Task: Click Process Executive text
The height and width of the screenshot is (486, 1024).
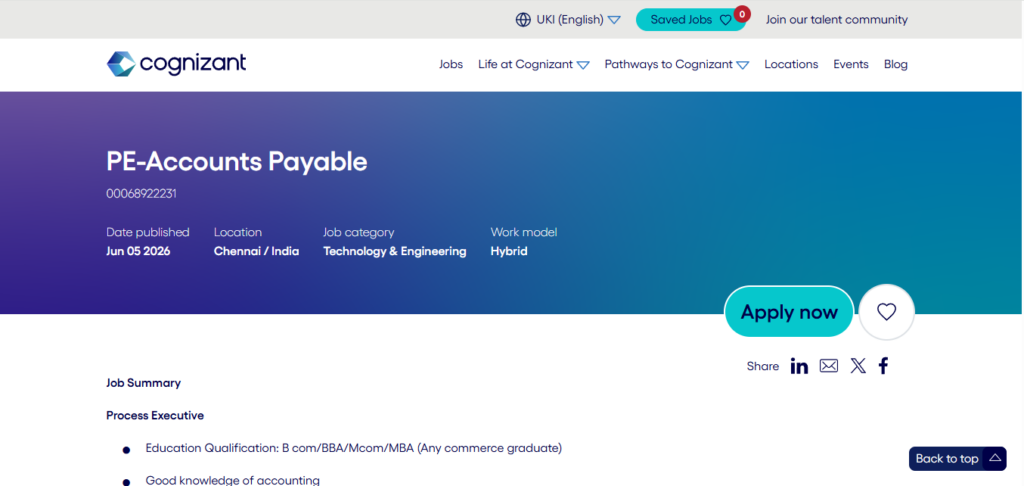Action: (x=155, y=415)
